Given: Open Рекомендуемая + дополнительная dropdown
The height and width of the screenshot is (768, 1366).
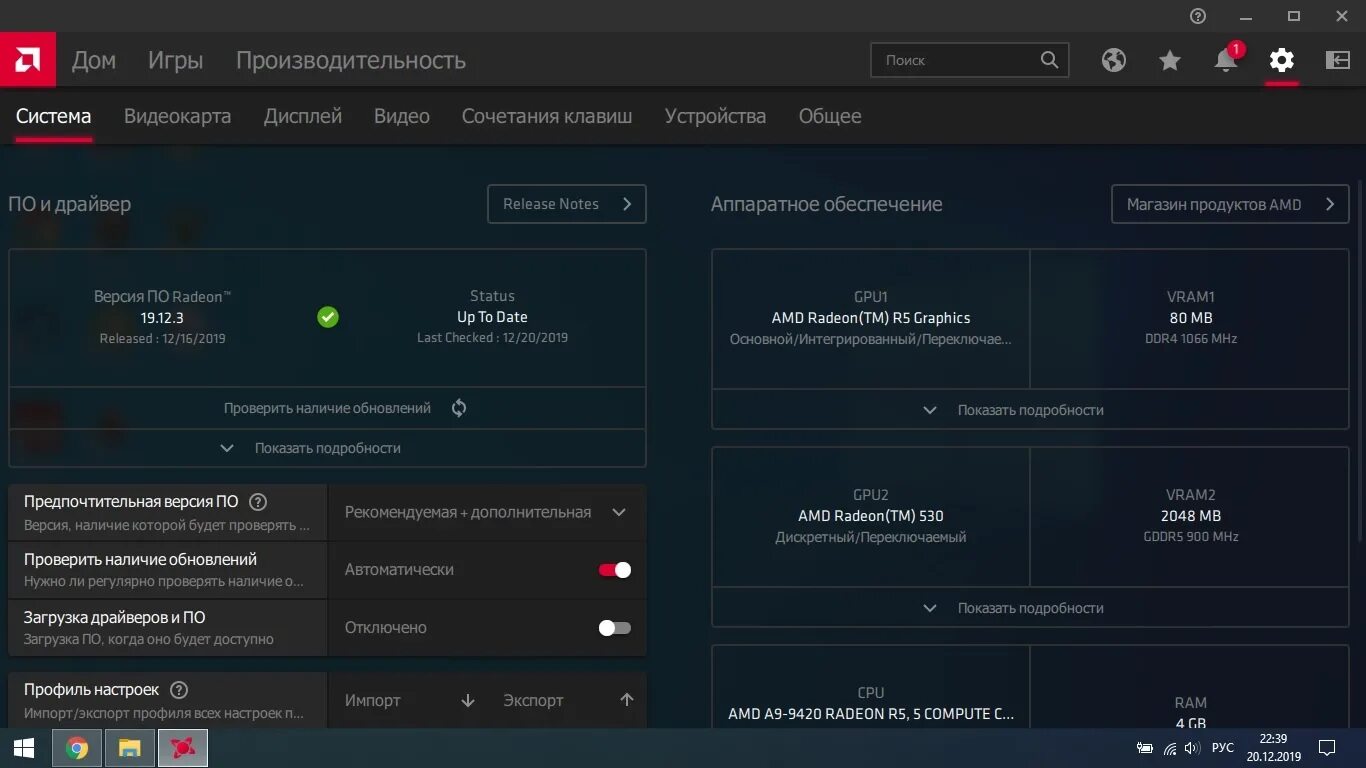Looking at the screenshot, I should tap(487, 512).
